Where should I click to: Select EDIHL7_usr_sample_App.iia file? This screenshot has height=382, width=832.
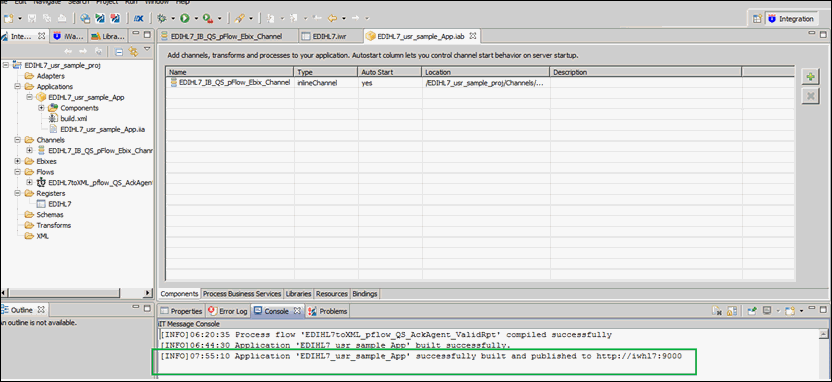click(103, 129)
